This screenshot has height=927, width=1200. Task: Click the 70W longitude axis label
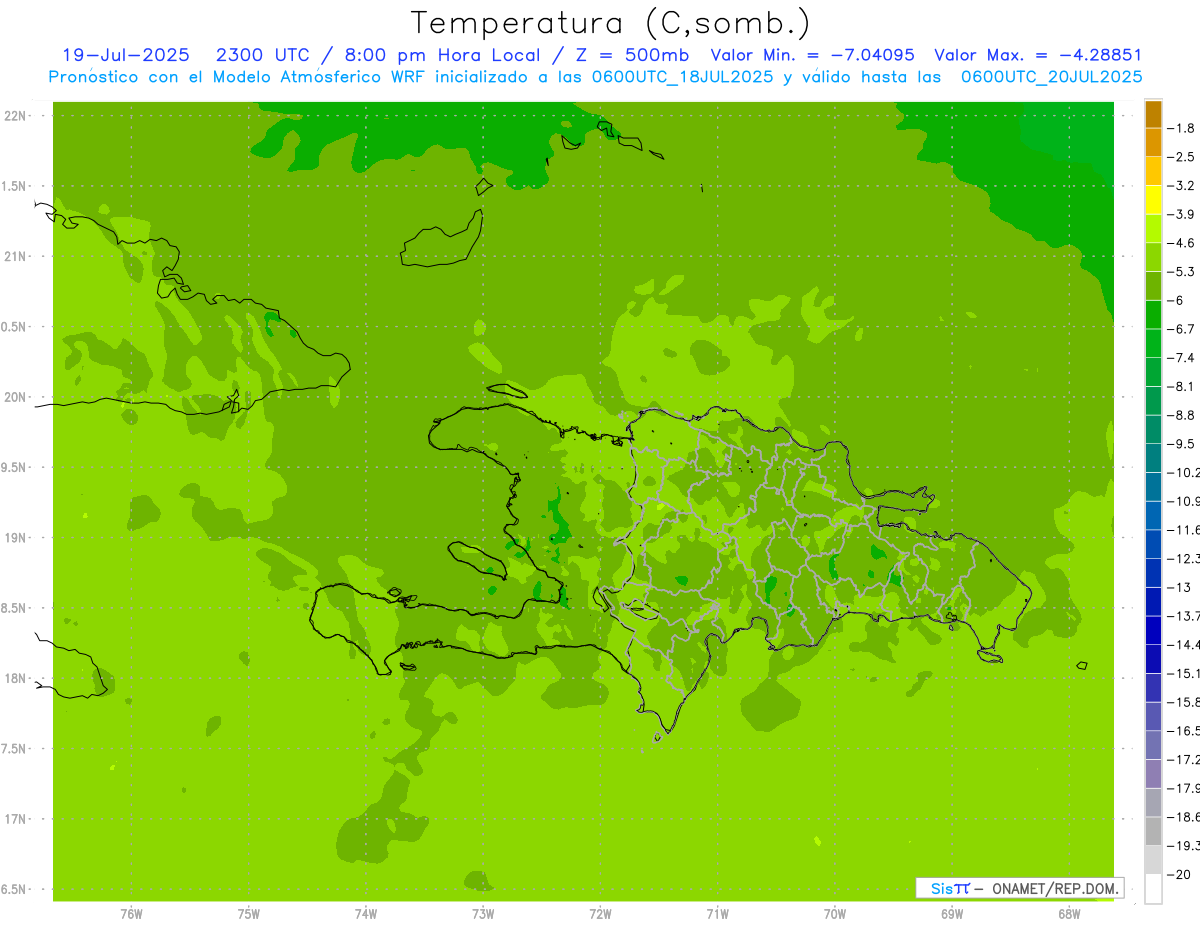[x=835, y=913]
